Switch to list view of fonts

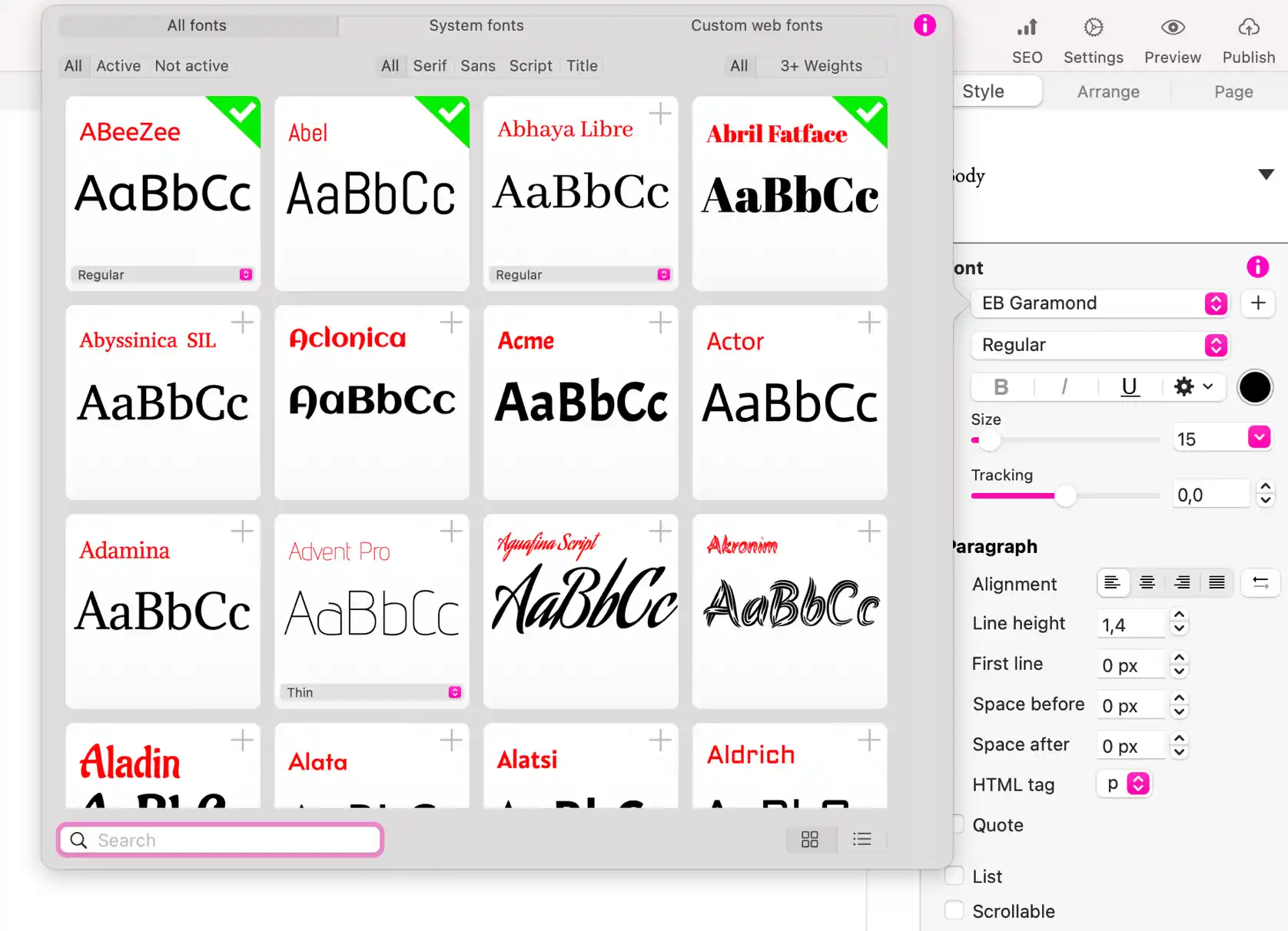(x=861, y=840)
